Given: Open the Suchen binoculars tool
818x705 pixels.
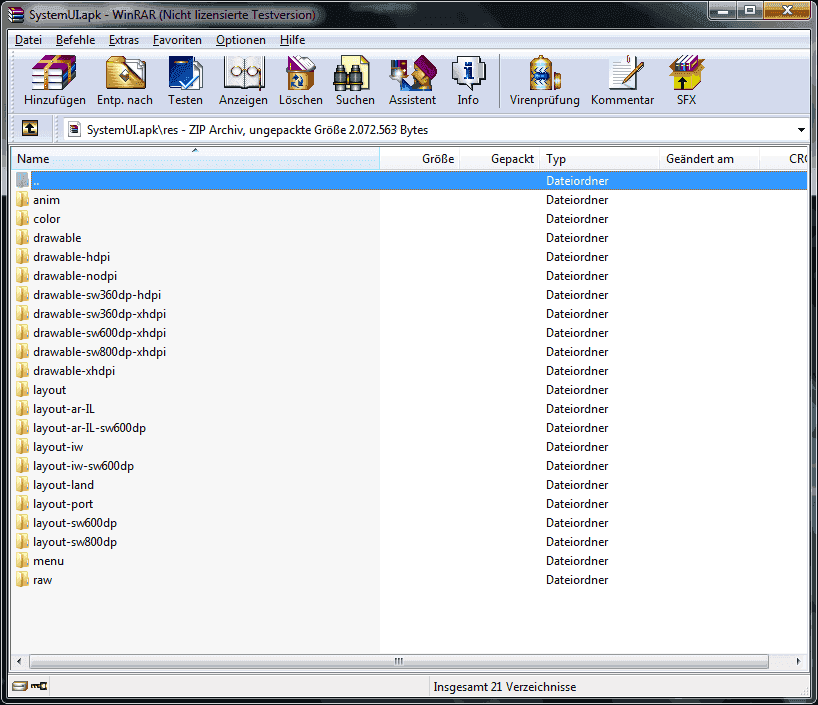Looking at the screenshot, I should pos(355,80).
